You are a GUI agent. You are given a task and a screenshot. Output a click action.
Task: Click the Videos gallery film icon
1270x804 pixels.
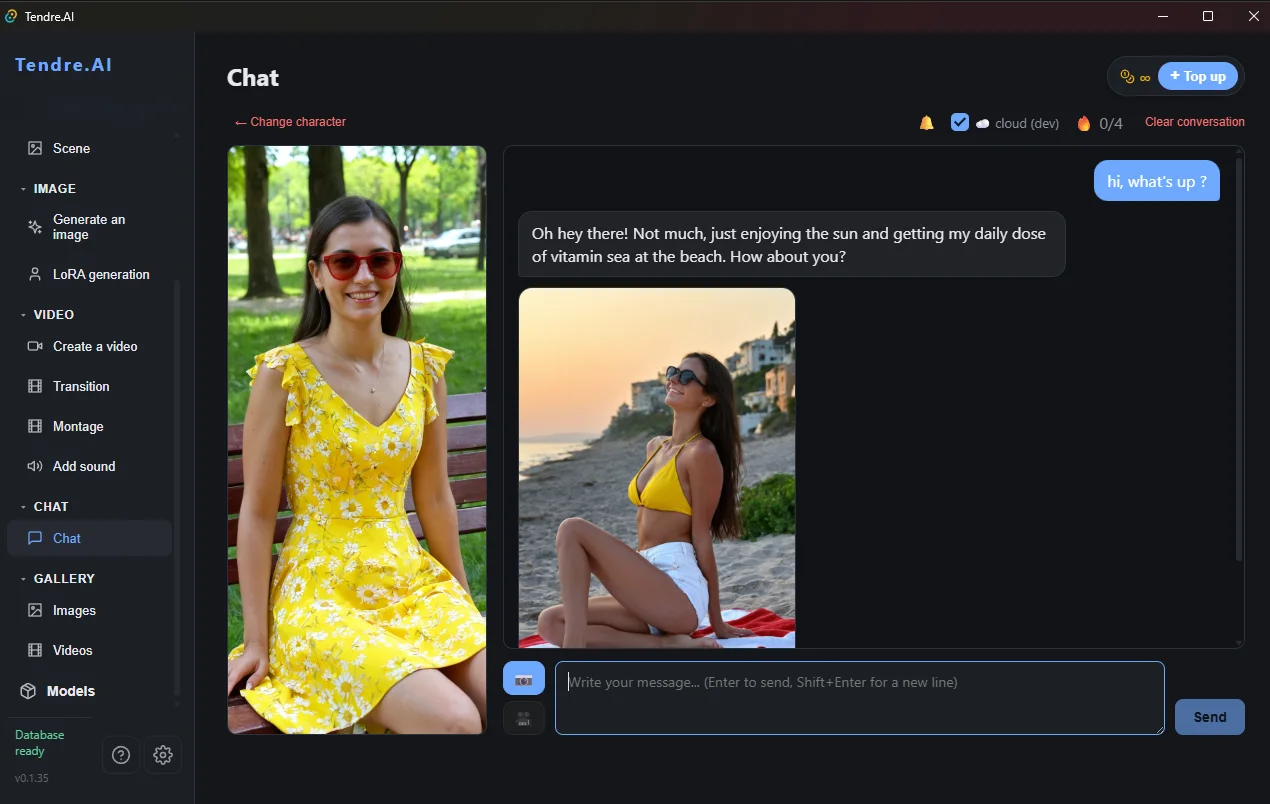[x=35, y=650]
